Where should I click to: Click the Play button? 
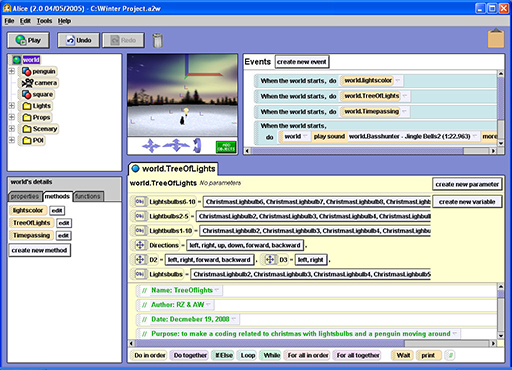point(28,40)
